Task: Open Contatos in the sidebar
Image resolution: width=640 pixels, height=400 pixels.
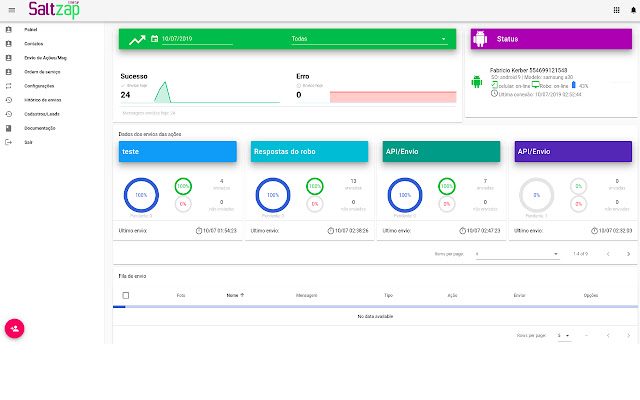Action: [33, 44]
